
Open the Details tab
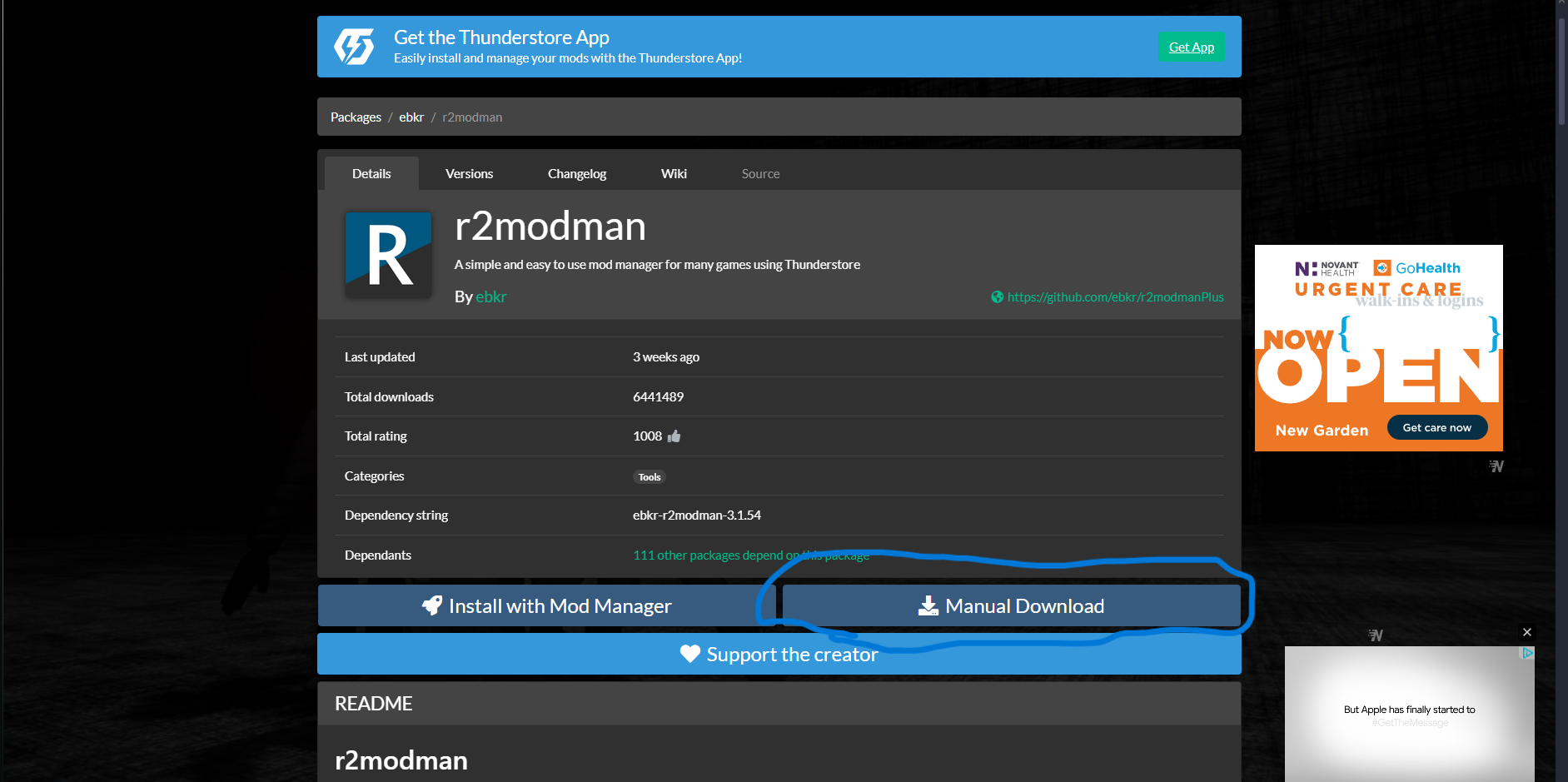click(371, 173)
